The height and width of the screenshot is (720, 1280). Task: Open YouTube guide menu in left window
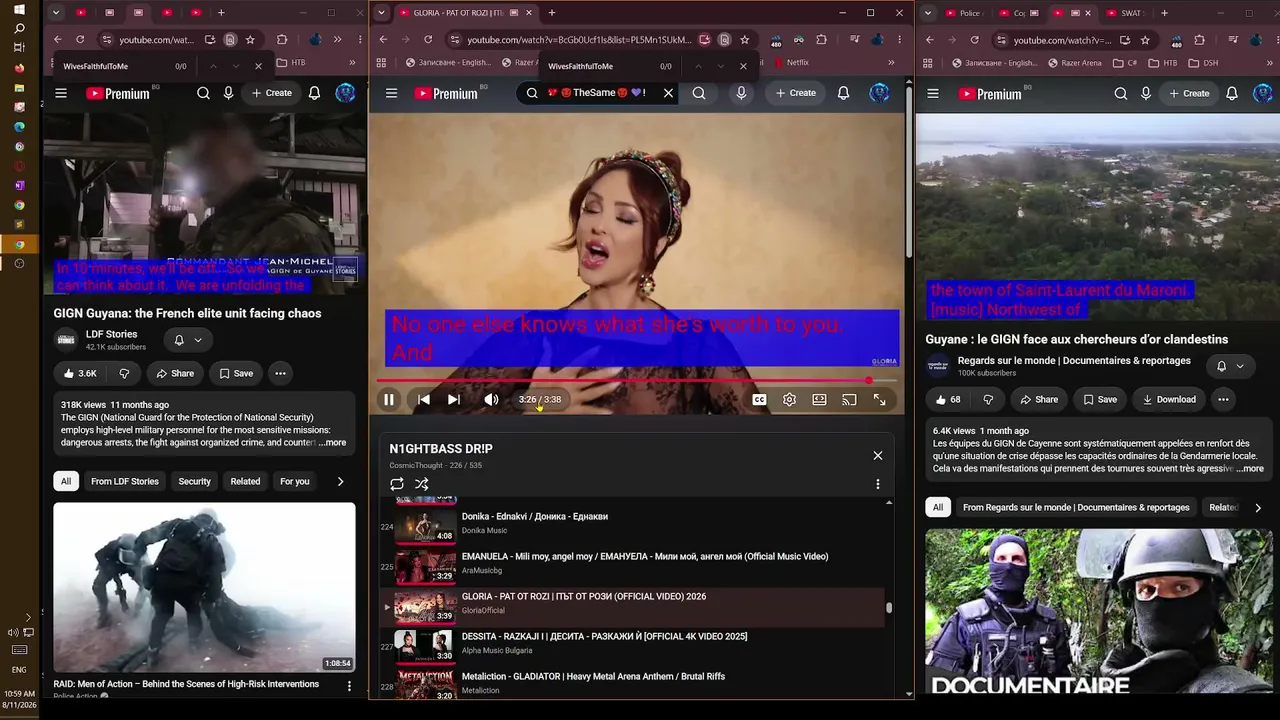tap(61, 93)
